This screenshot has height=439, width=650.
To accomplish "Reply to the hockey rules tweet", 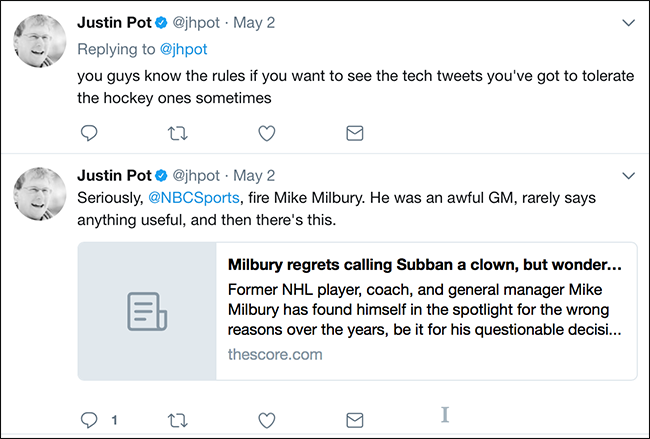I will (x=88, y=133).
